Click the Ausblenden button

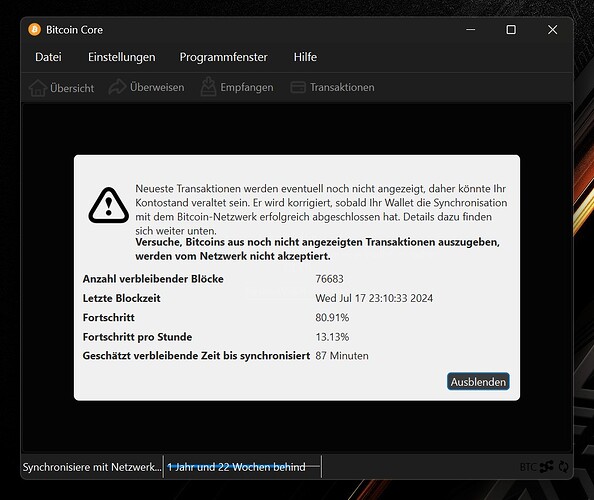(x=478, y=382)
